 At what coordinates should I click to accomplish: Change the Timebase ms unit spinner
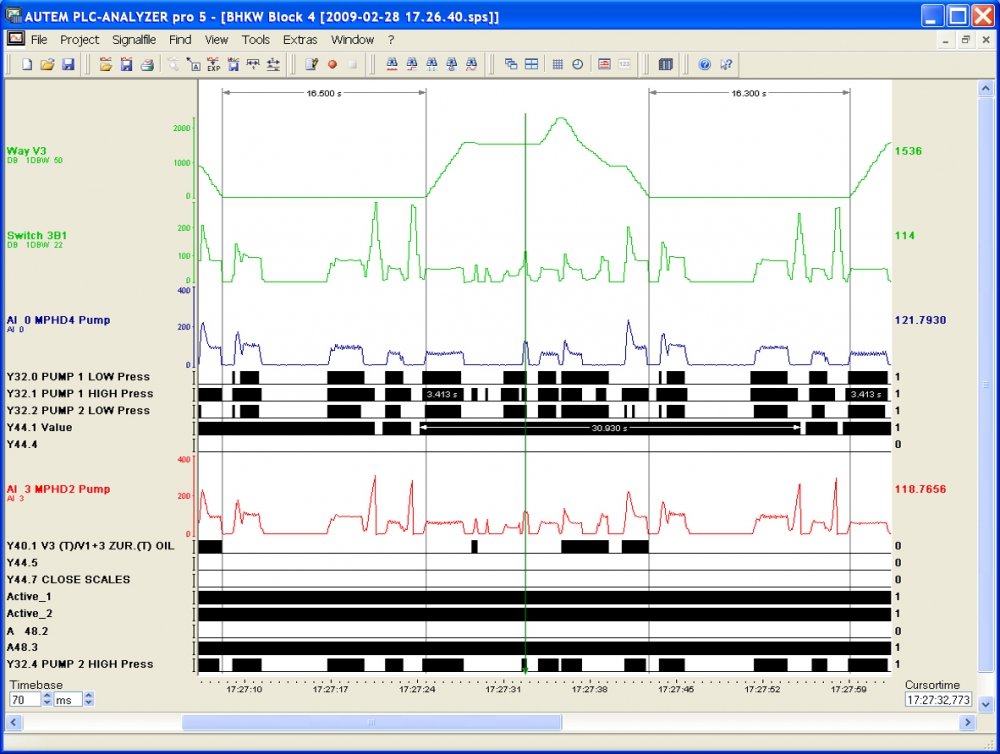point(88,700)
